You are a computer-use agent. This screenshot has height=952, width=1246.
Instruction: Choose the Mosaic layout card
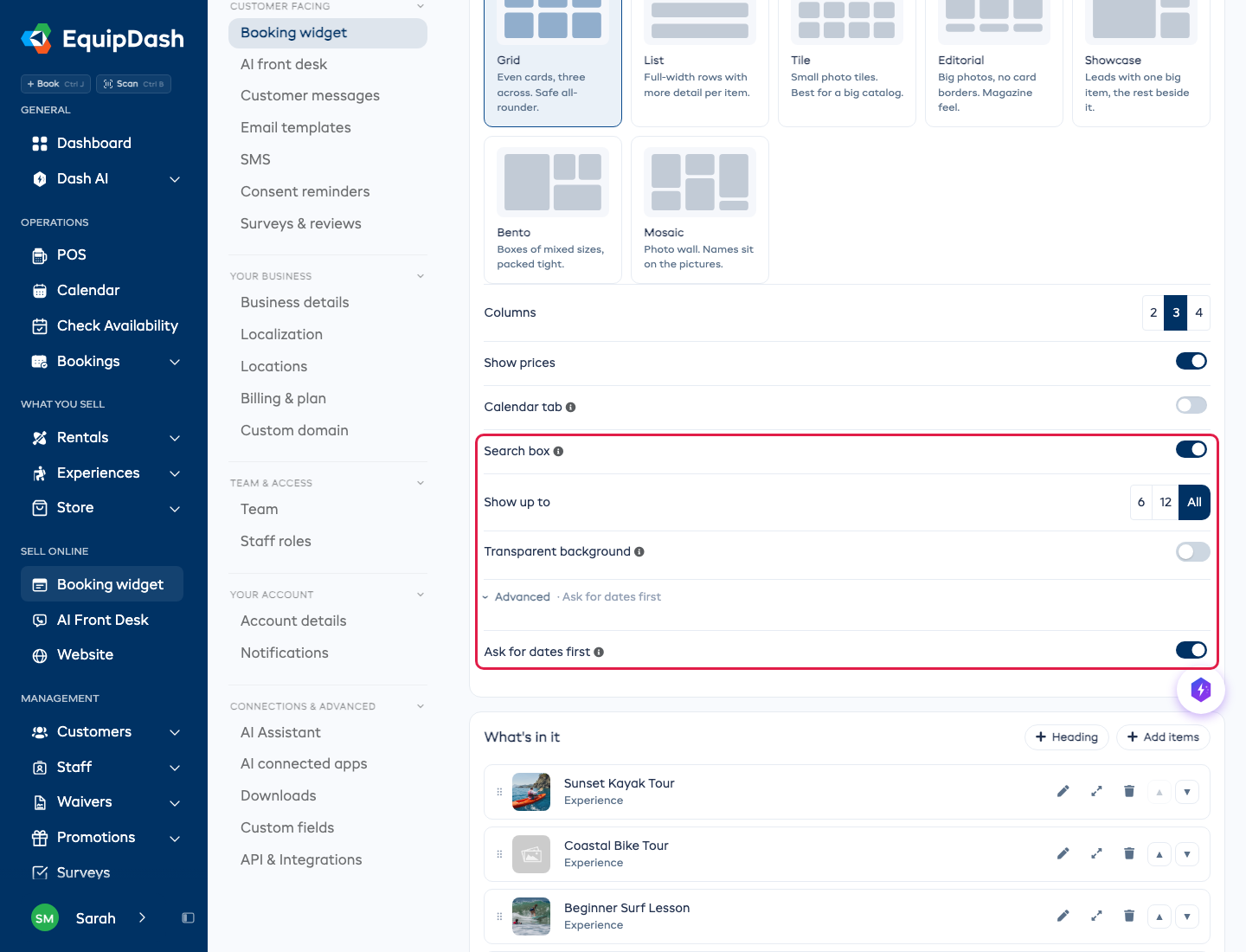pyautogui.click(x=700, y=209)
